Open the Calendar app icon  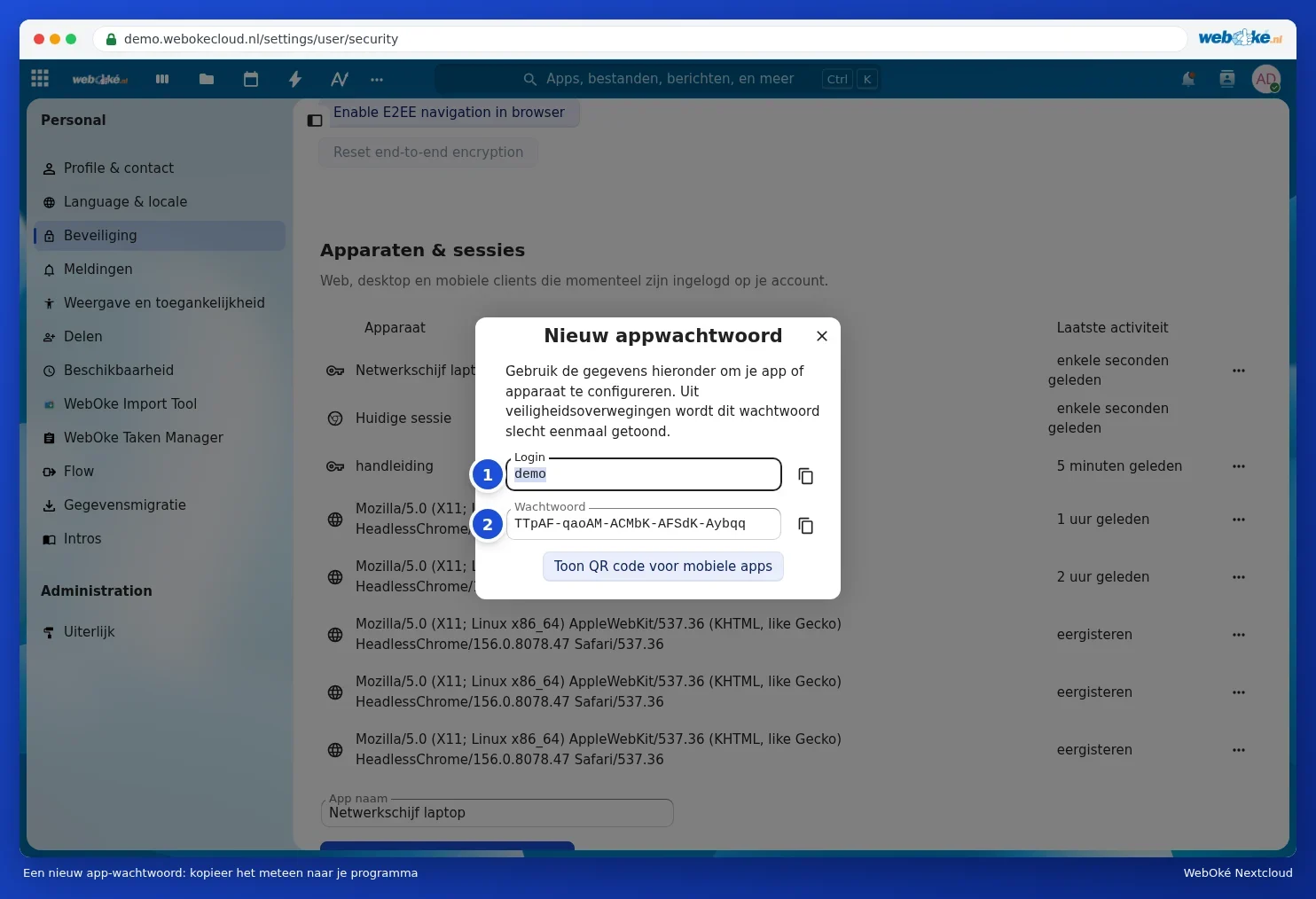251,79
